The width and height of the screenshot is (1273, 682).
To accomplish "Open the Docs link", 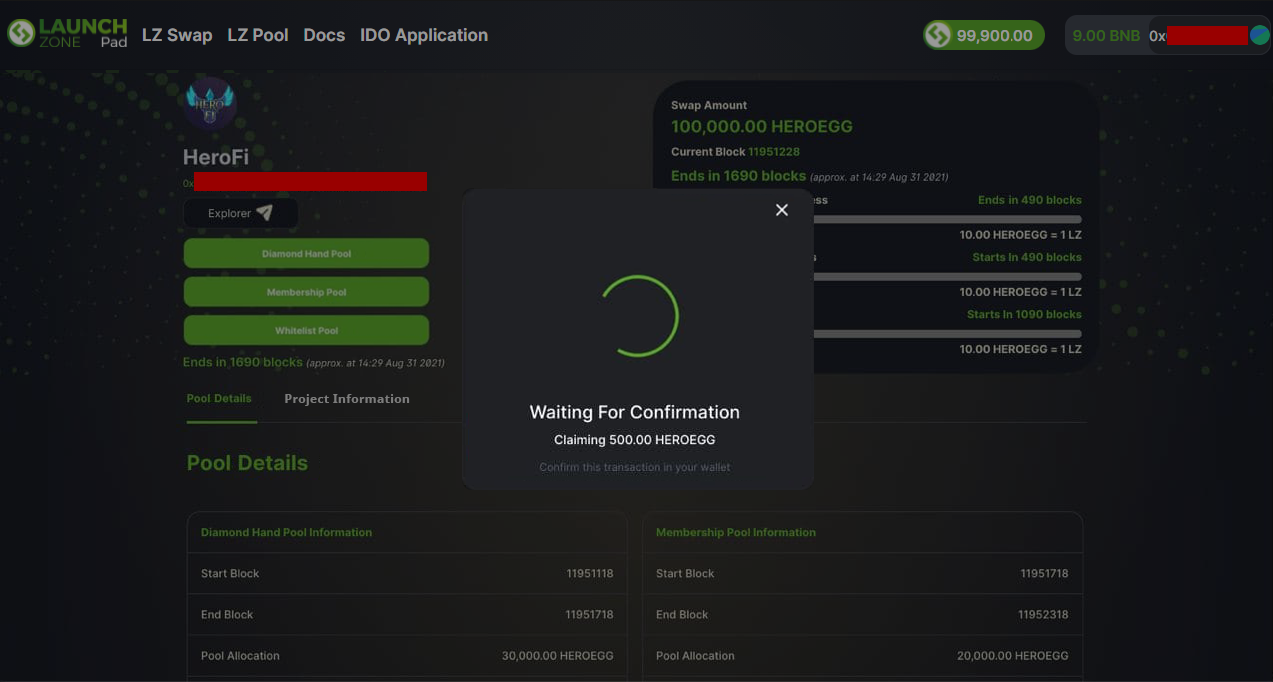I will [324, 35].
